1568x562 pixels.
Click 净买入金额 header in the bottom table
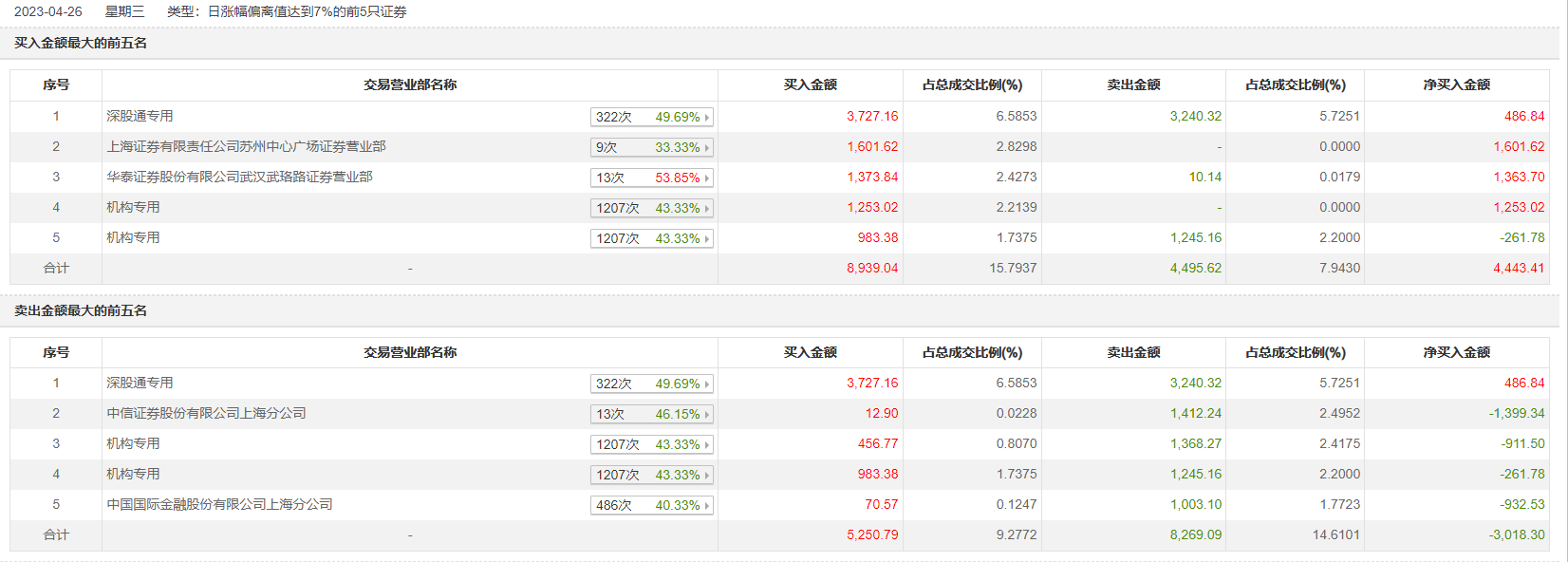click(x=1456, y=352)
